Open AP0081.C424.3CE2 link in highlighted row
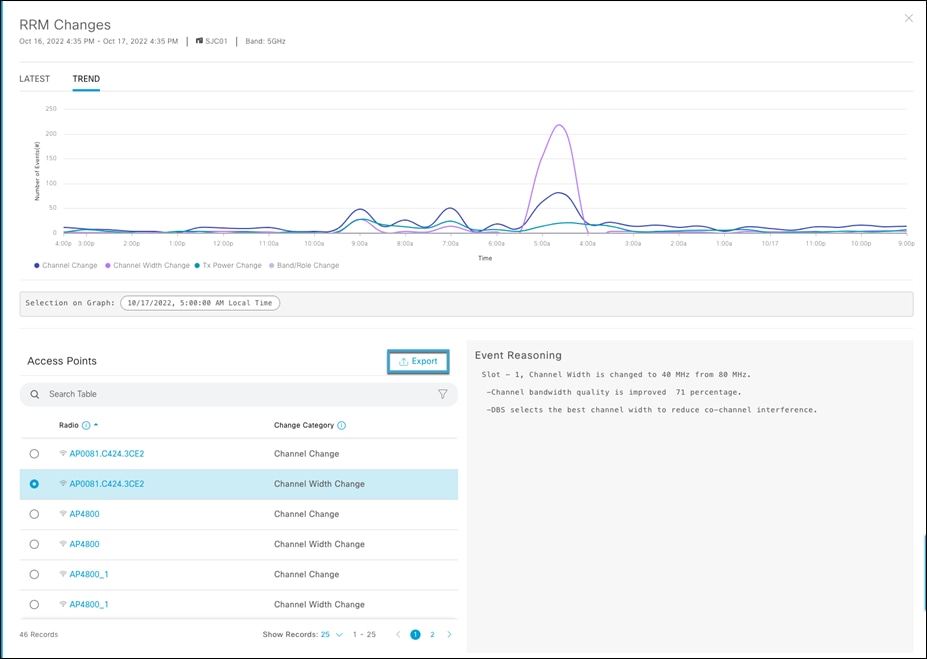This screenshot has width=927, height=659. tap(106, 484)
